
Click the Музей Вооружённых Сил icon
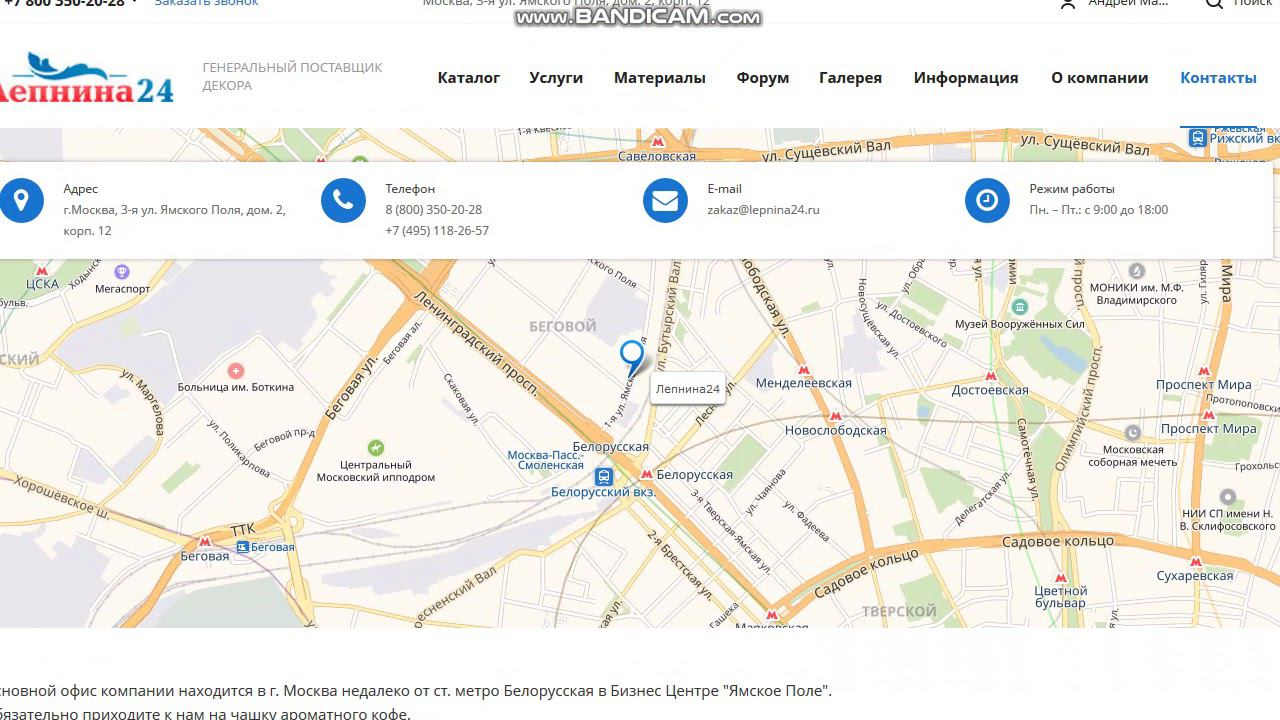coord(1019,307)
